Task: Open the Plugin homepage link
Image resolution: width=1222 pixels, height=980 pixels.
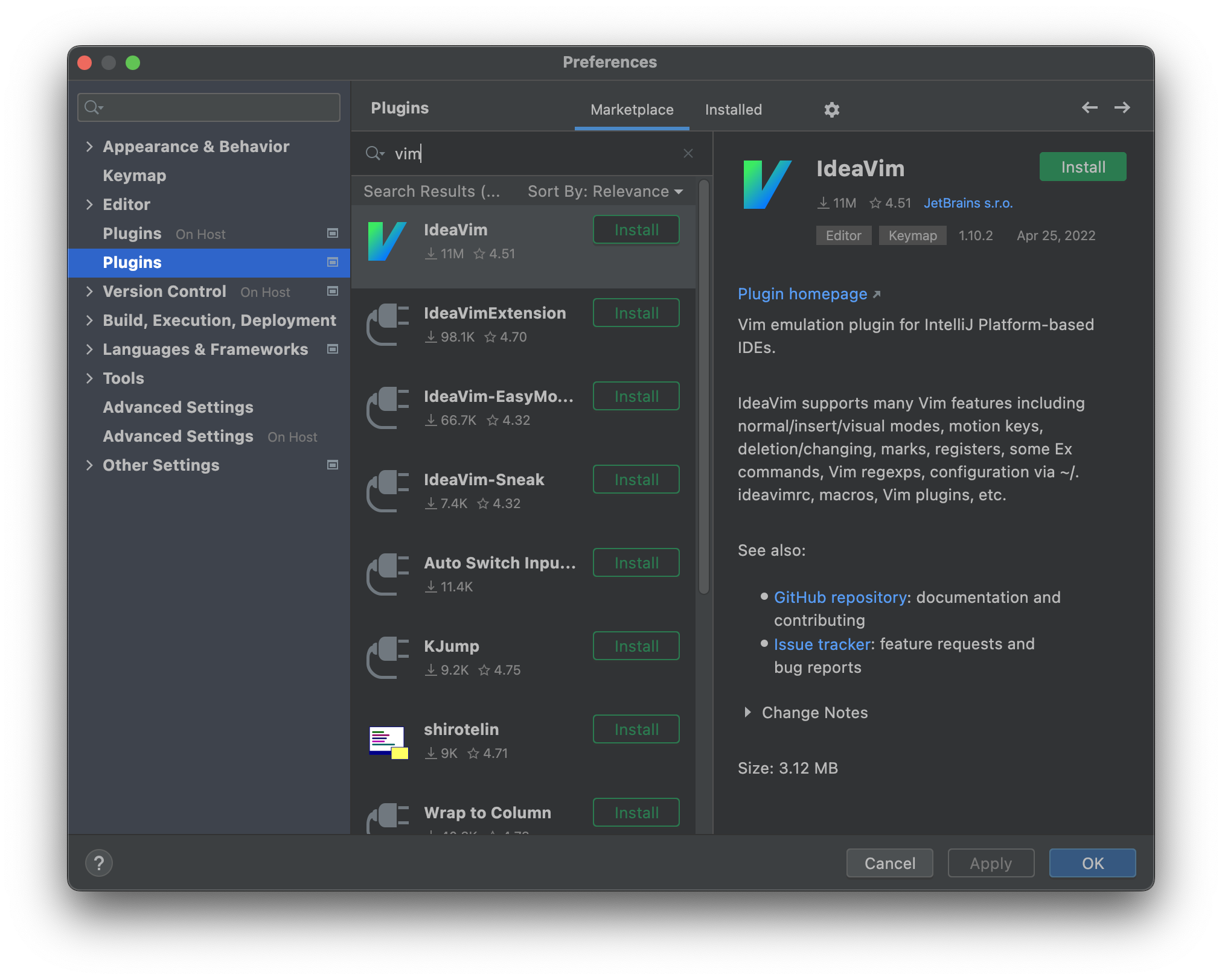Action: pos(802,294)
